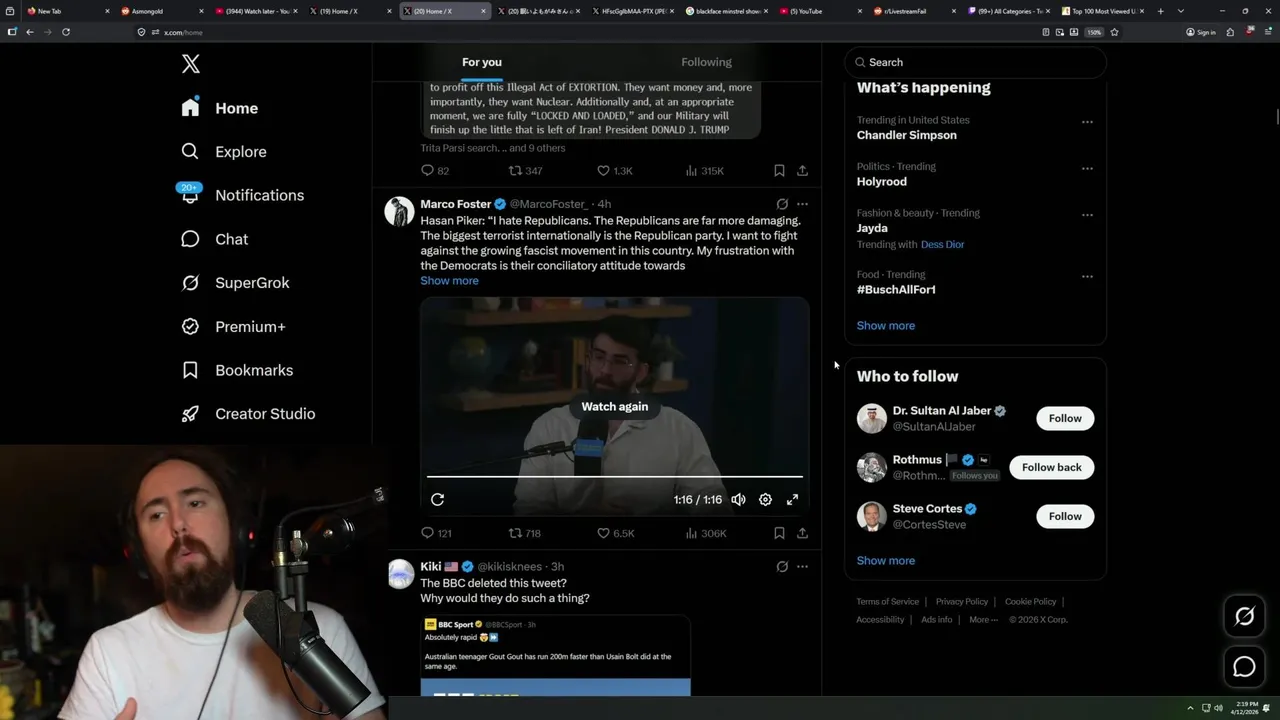This screenshot has height=720, width=1280.
Task: Bookmark this page with the star icon
Action: (x=1114, y=32)
